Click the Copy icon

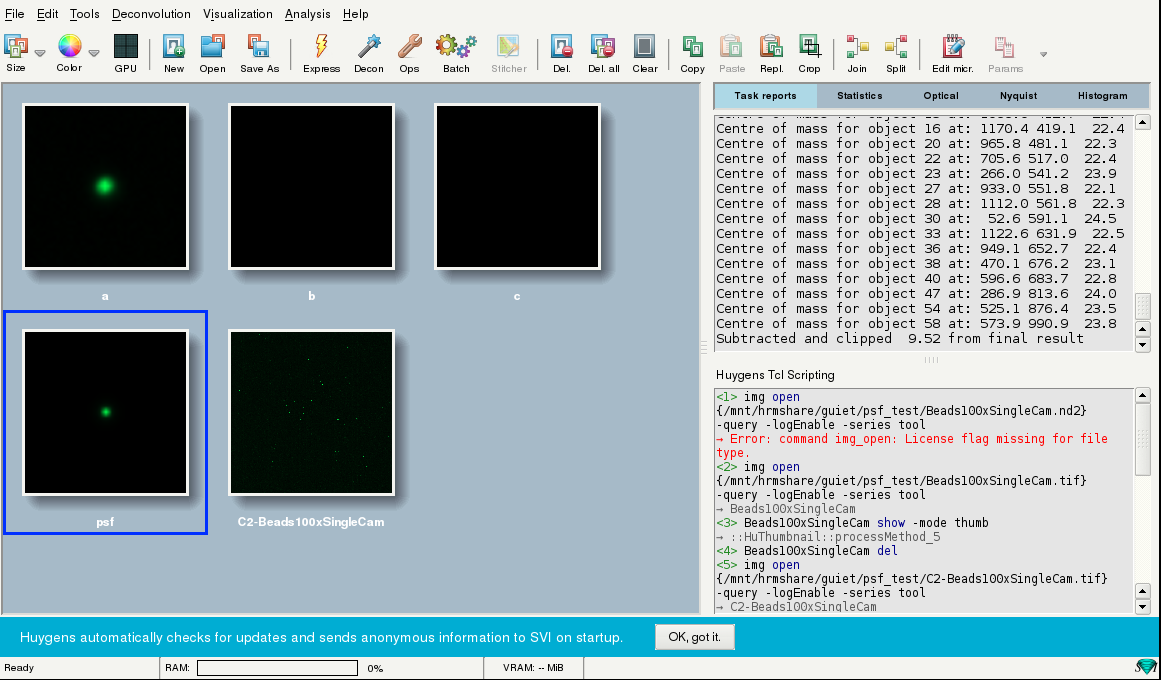[692, 47]
